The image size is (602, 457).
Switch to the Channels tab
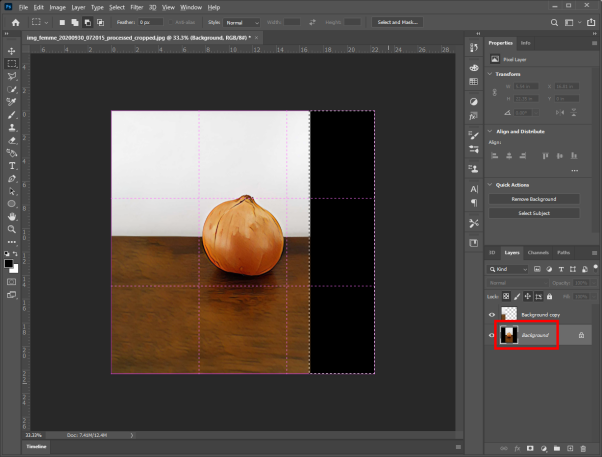538,252
